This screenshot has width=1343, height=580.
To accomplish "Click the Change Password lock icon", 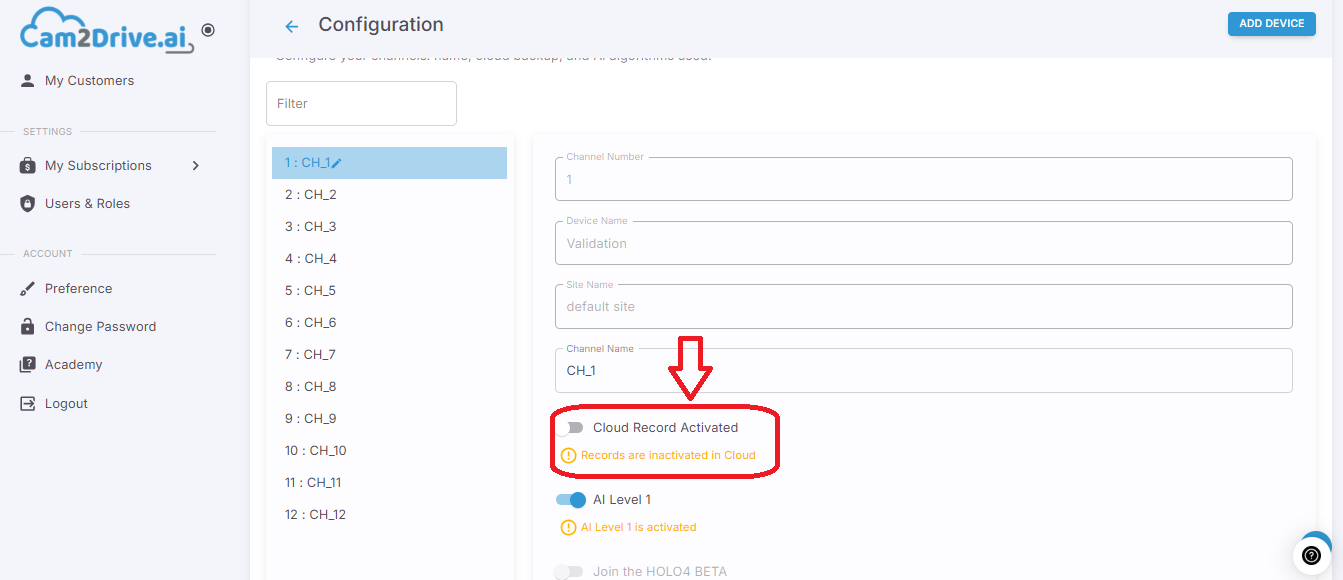I will (28, 327).
